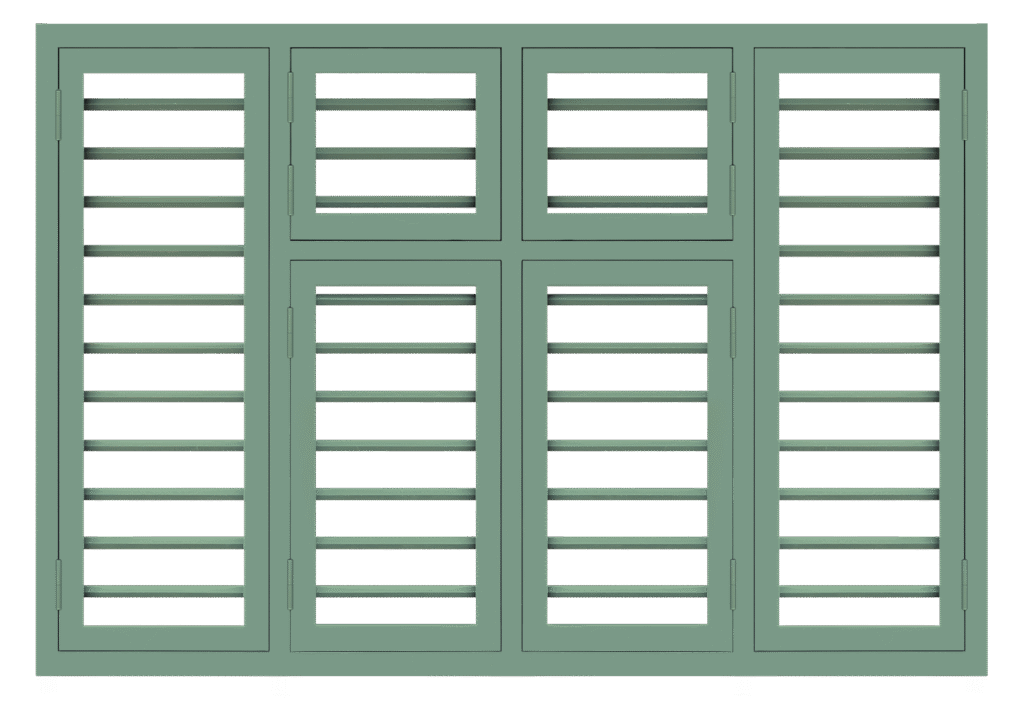Screen dimensions: 1024x719
Task: Click bottom hinge of the lower-right center panel
Action: pos(733,584)
